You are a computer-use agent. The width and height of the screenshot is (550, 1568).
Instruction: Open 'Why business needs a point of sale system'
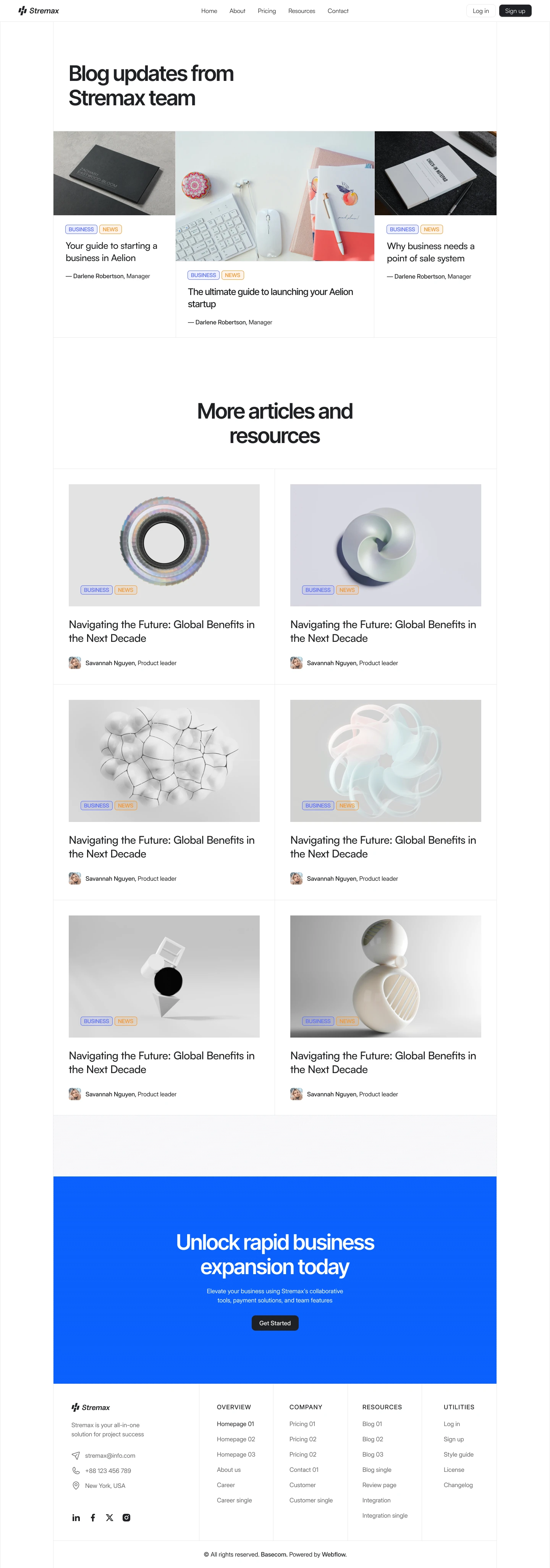[430, 252]
